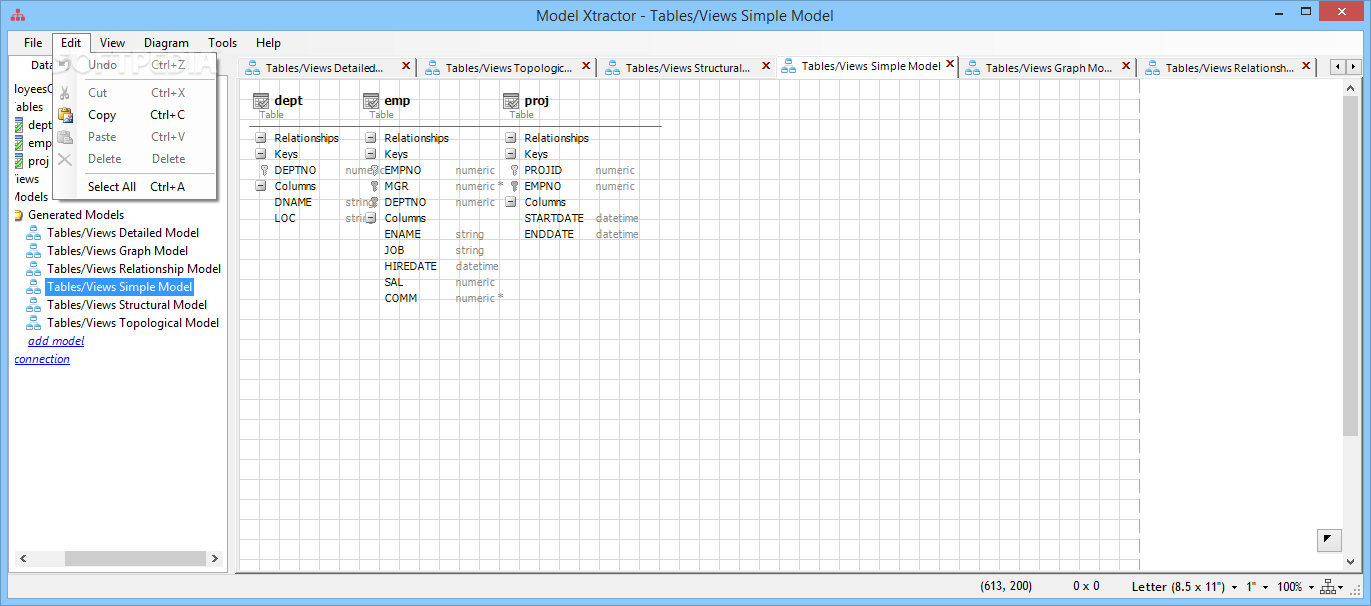Click the dept table icon in sidebar tree

coord(19,125)
